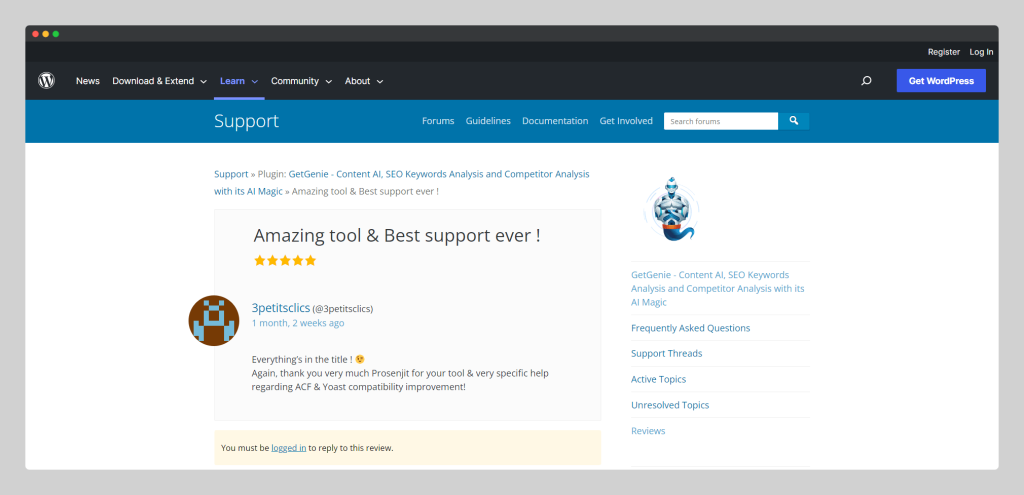Open the Documentation page

[x=555, y=121]
